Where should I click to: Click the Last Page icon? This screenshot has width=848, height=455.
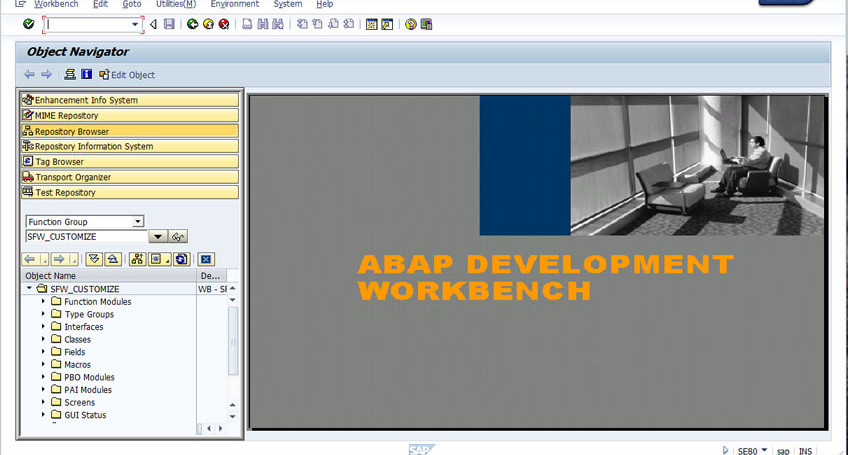(349, 24)
